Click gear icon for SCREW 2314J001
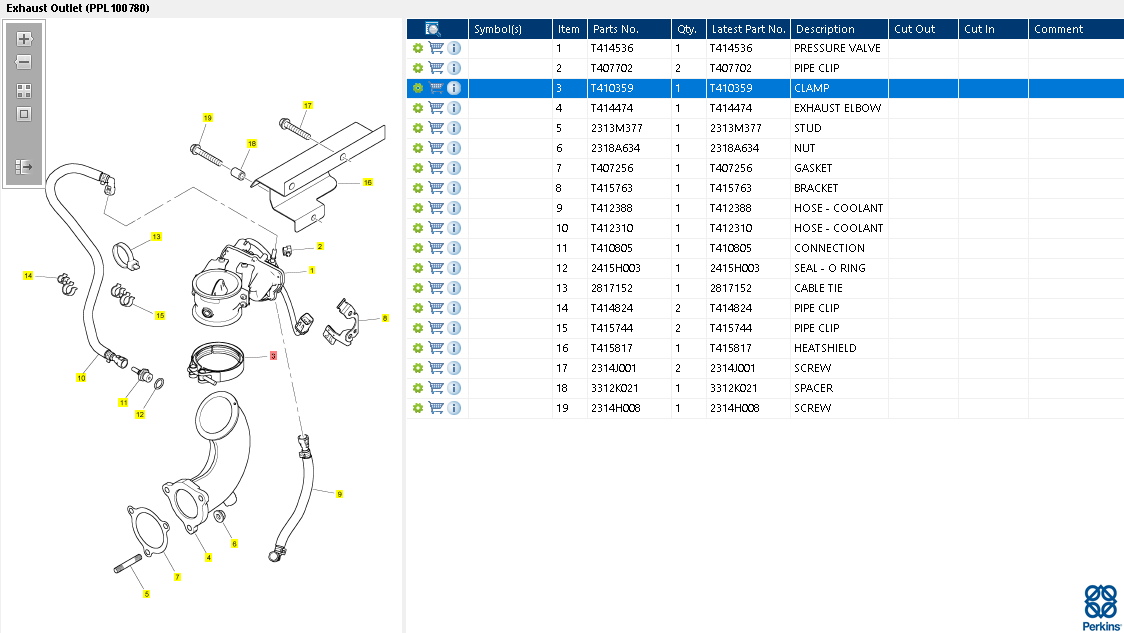 tap(418, 368)
